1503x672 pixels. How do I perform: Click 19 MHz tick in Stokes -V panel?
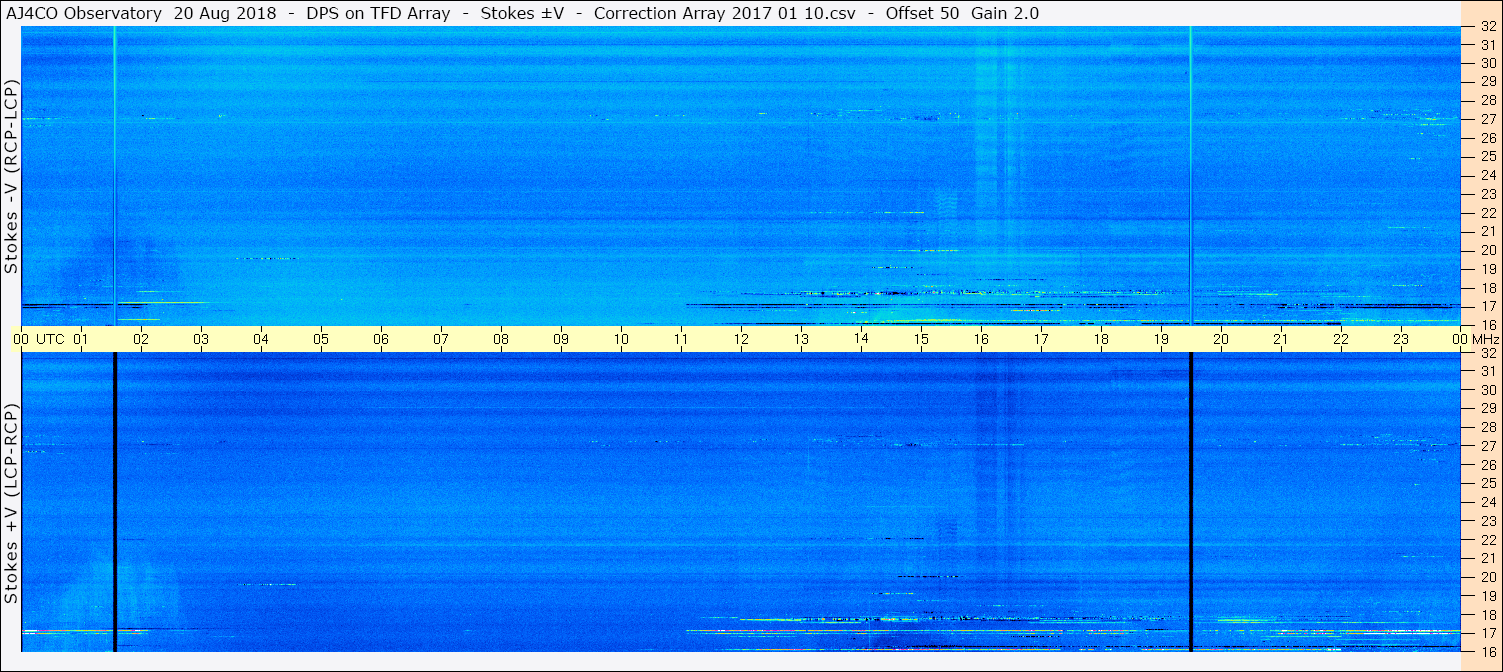[x=1488, y=269]
